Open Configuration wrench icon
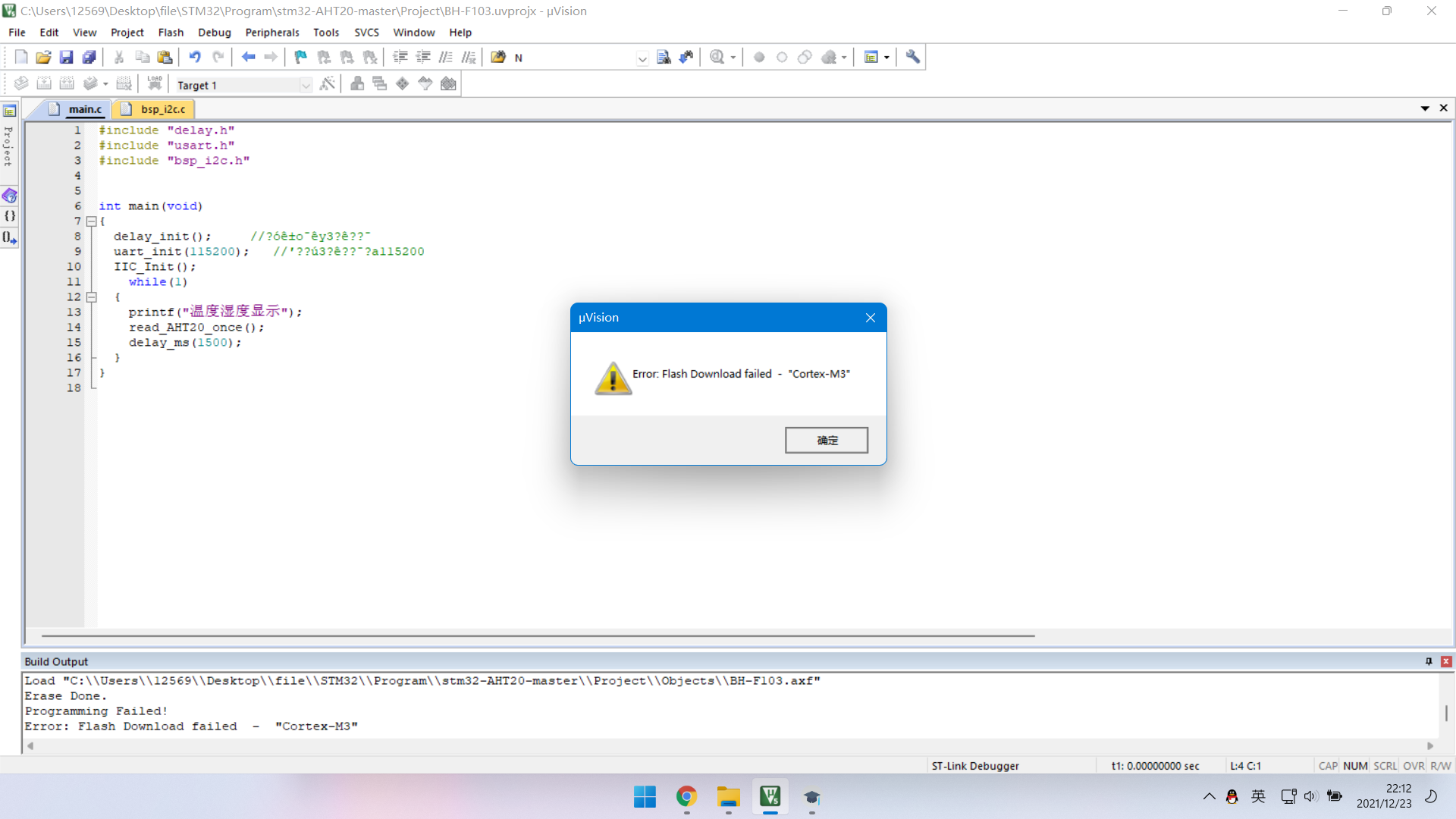1456x819 pixels. pyautogui.click(x=913, y=58)
